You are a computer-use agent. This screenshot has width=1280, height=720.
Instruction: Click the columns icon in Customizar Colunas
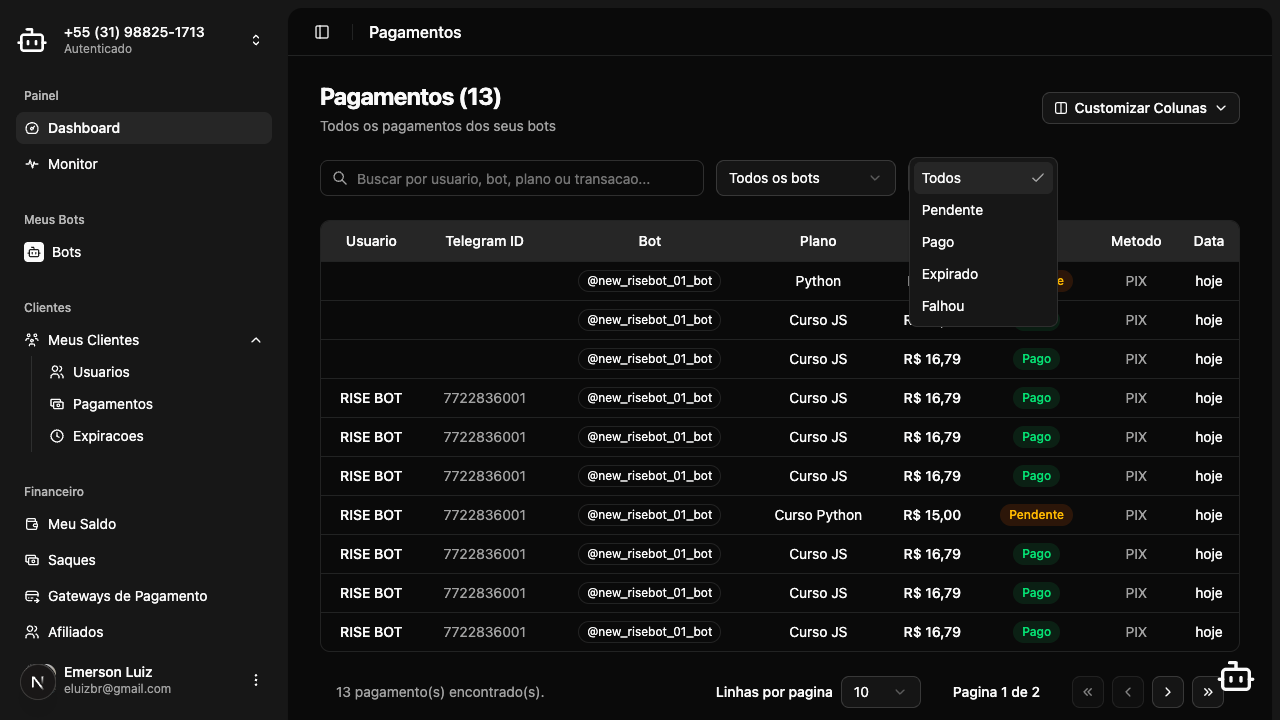tap(1061, 108)
